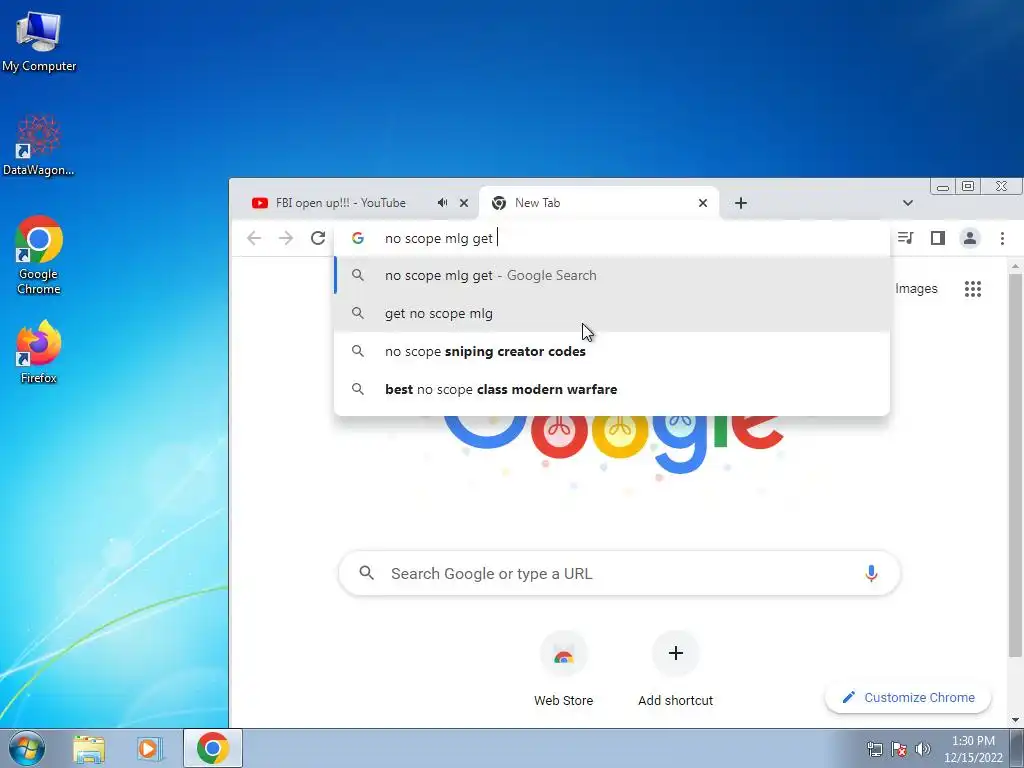Viewport: 1024px width, 768px height.
Task: Expand the tab search chevron
Action: [908, 203]
